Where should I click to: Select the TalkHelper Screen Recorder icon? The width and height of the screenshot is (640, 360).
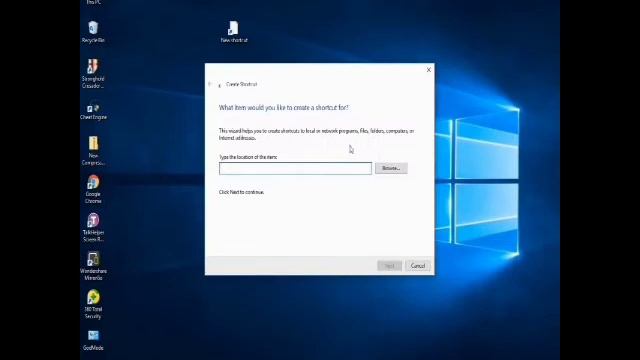93,228
